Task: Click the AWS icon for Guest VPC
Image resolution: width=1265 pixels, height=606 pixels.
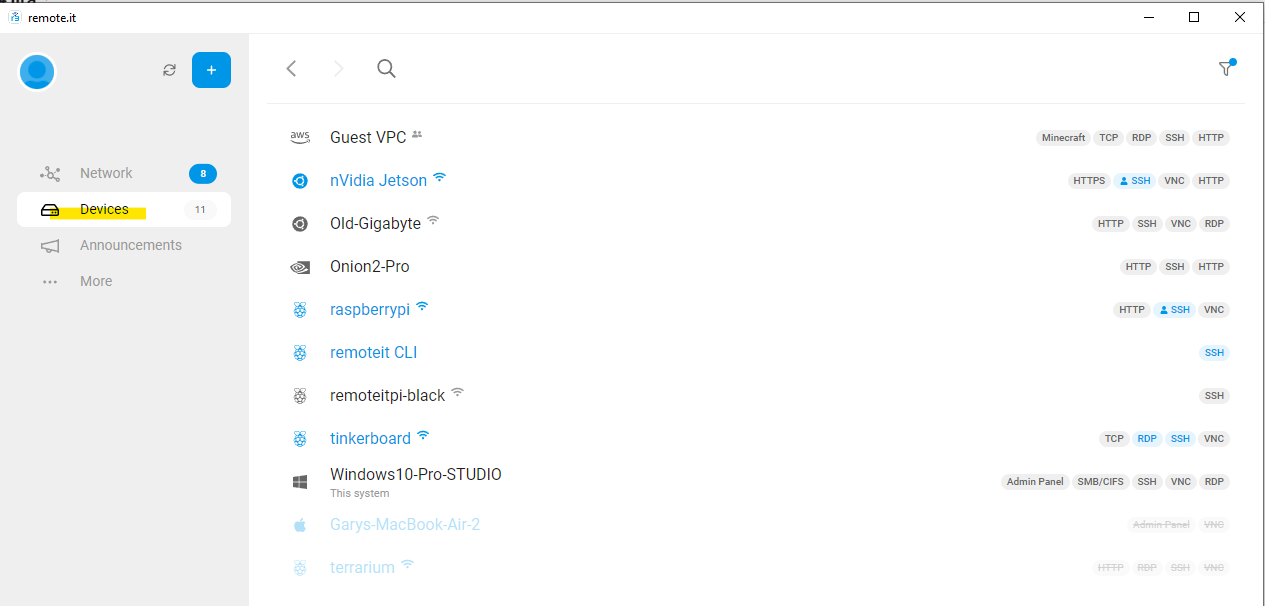Action: pyautogui.click(x=300, y=137)
